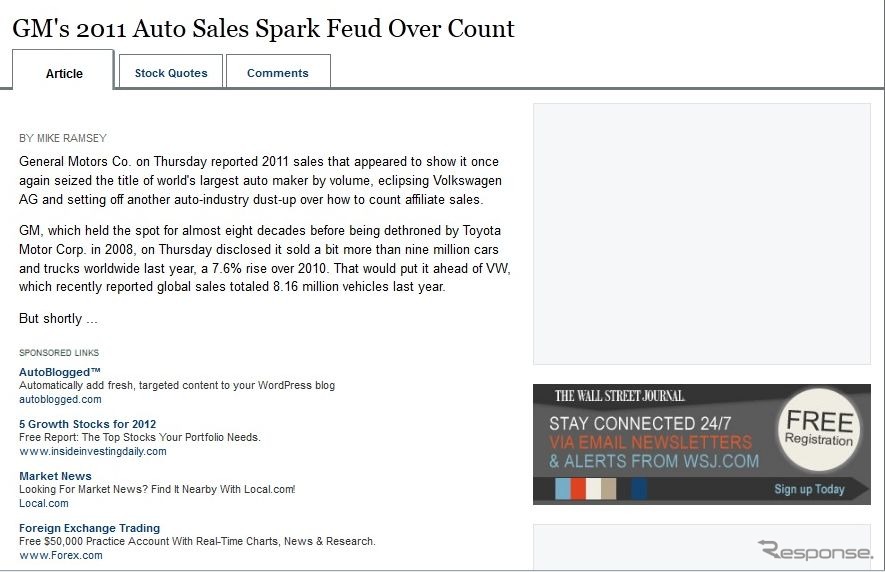Visit the Local.com link
This screenshot has height=572, width=885.
point(44,503)
